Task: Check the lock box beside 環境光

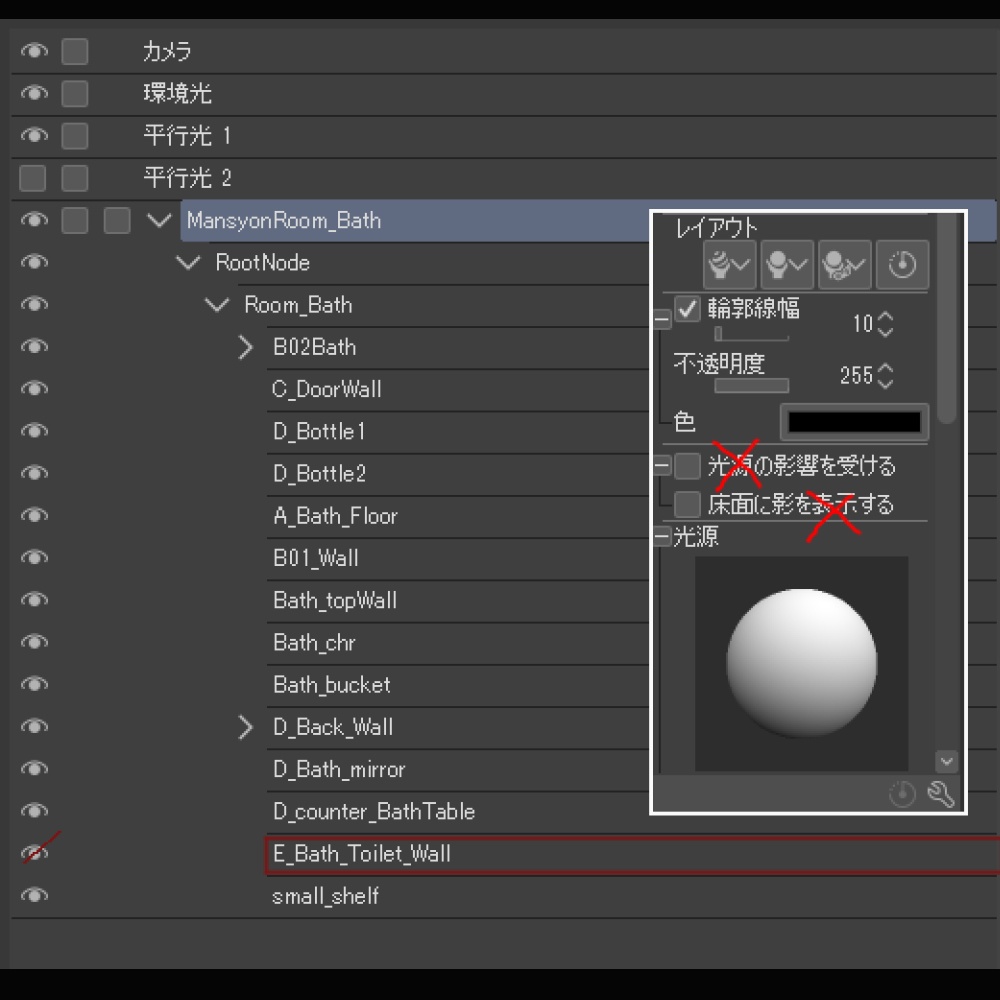Action: (x=75, y=93)
